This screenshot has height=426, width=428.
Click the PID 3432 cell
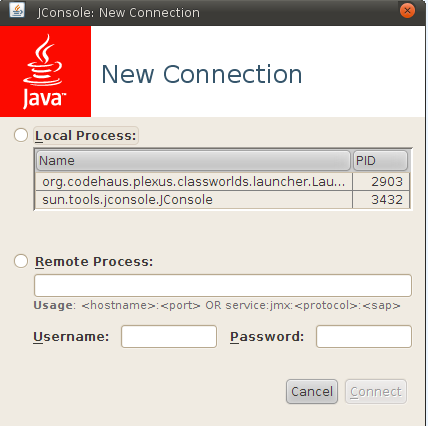(x=381, y=200)
